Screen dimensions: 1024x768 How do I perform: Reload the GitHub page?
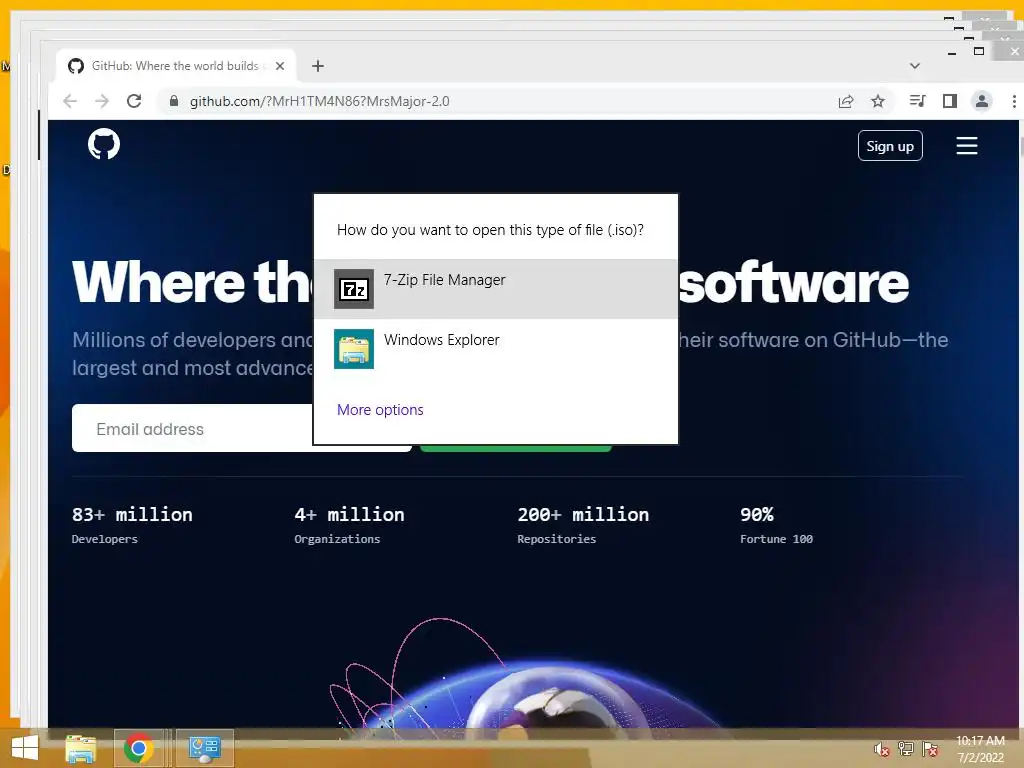click(134, 101)
